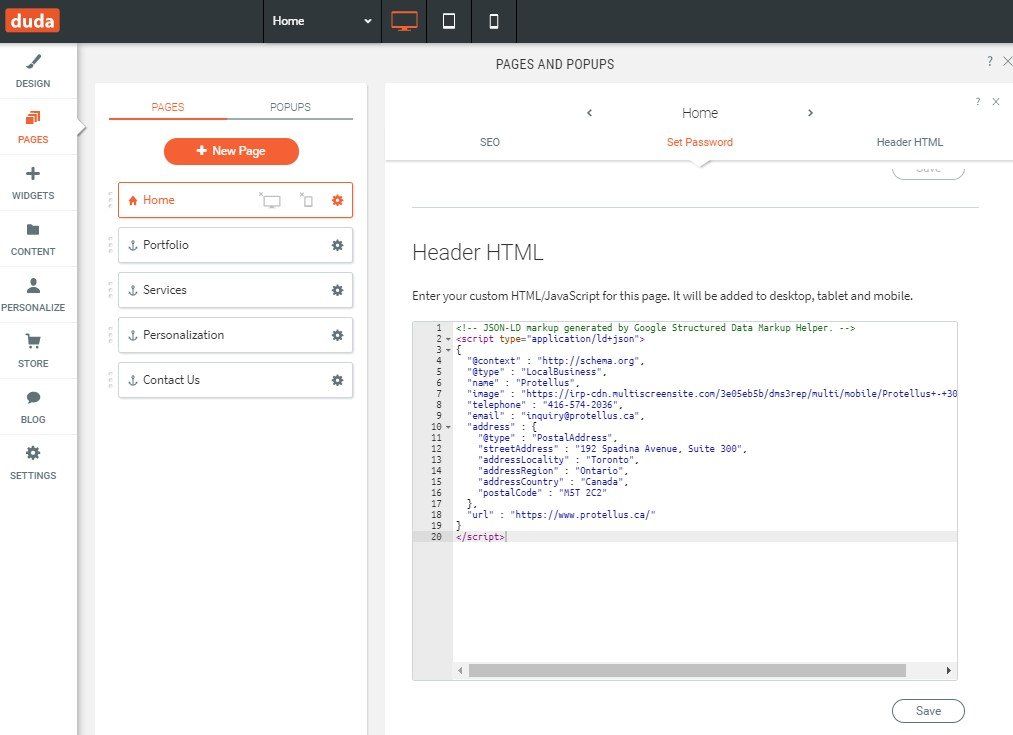Viewport: 1013px width, 735px height.
Task: Select the Pages tab
Action: point(168,107)
